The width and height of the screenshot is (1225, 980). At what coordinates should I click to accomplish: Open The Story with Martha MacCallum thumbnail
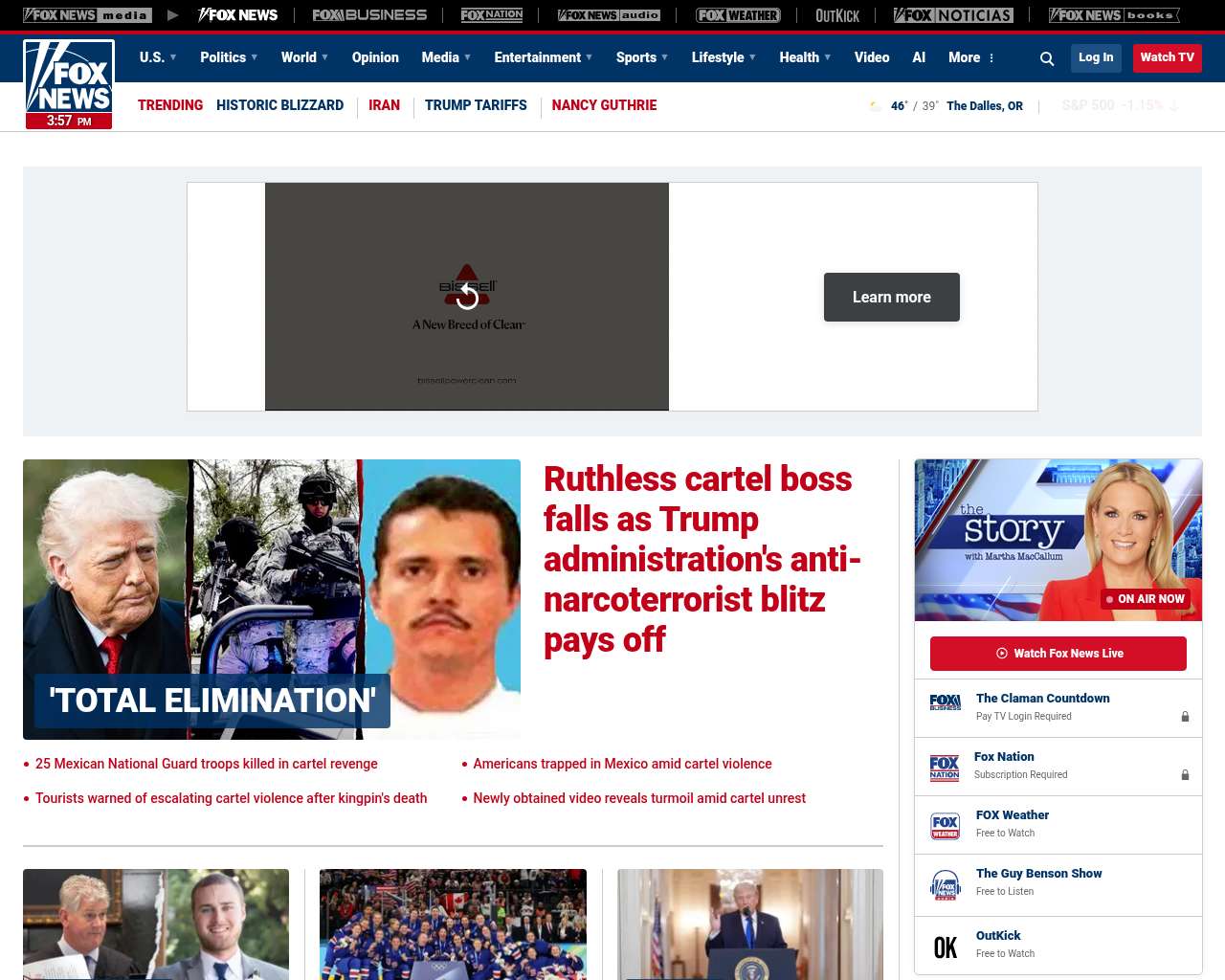[1058, 540]
